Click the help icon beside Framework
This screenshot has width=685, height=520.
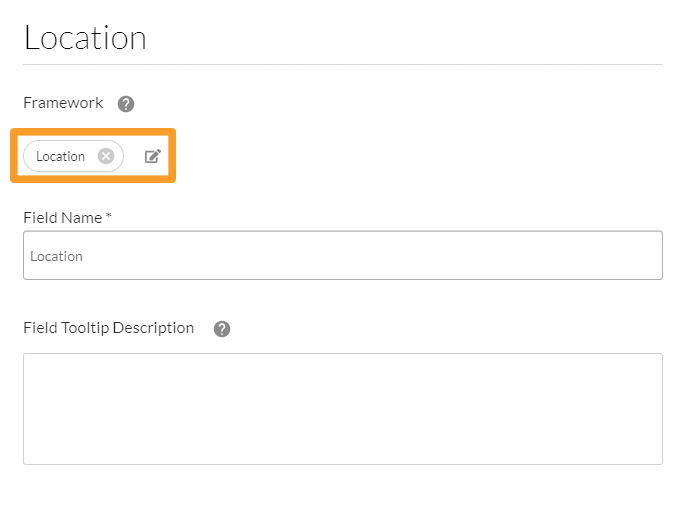(126, 104)
